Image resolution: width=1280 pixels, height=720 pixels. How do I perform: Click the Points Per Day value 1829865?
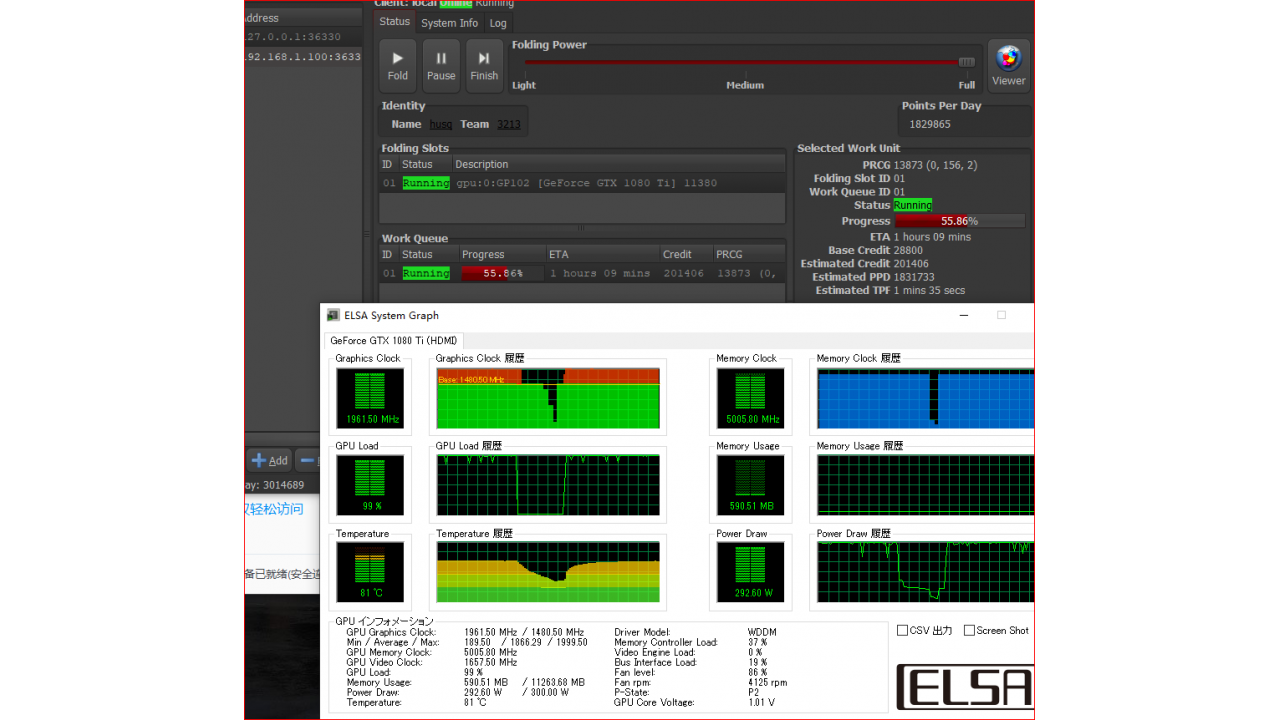pyautogui.click(x=930, y=125)
